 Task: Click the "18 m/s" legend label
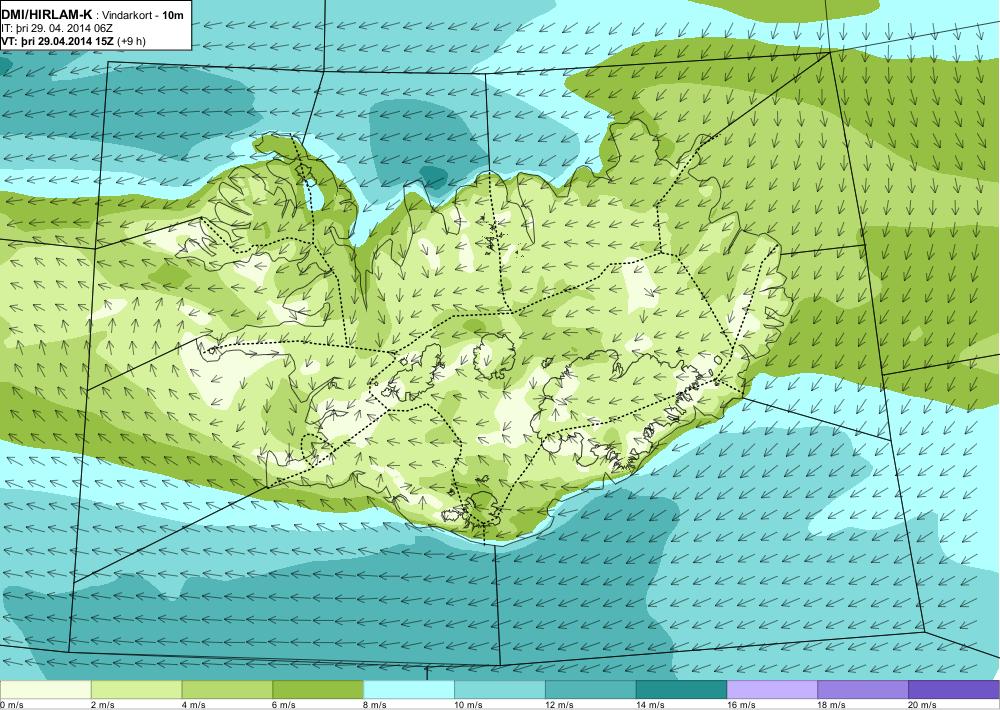832,705
